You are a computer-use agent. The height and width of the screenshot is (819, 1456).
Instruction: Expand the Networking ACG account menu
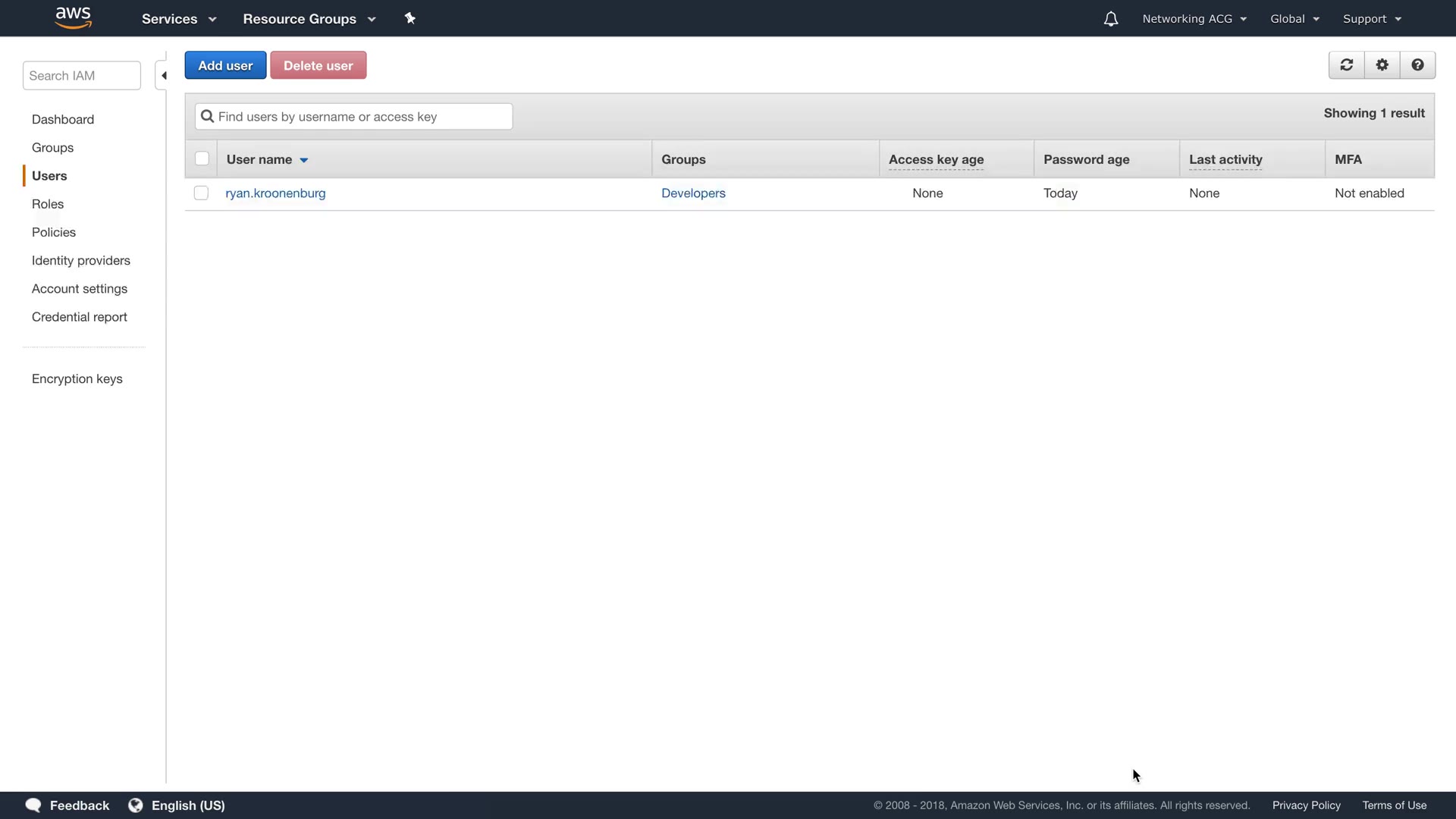pyautogui.click(x=1194, y=19)
